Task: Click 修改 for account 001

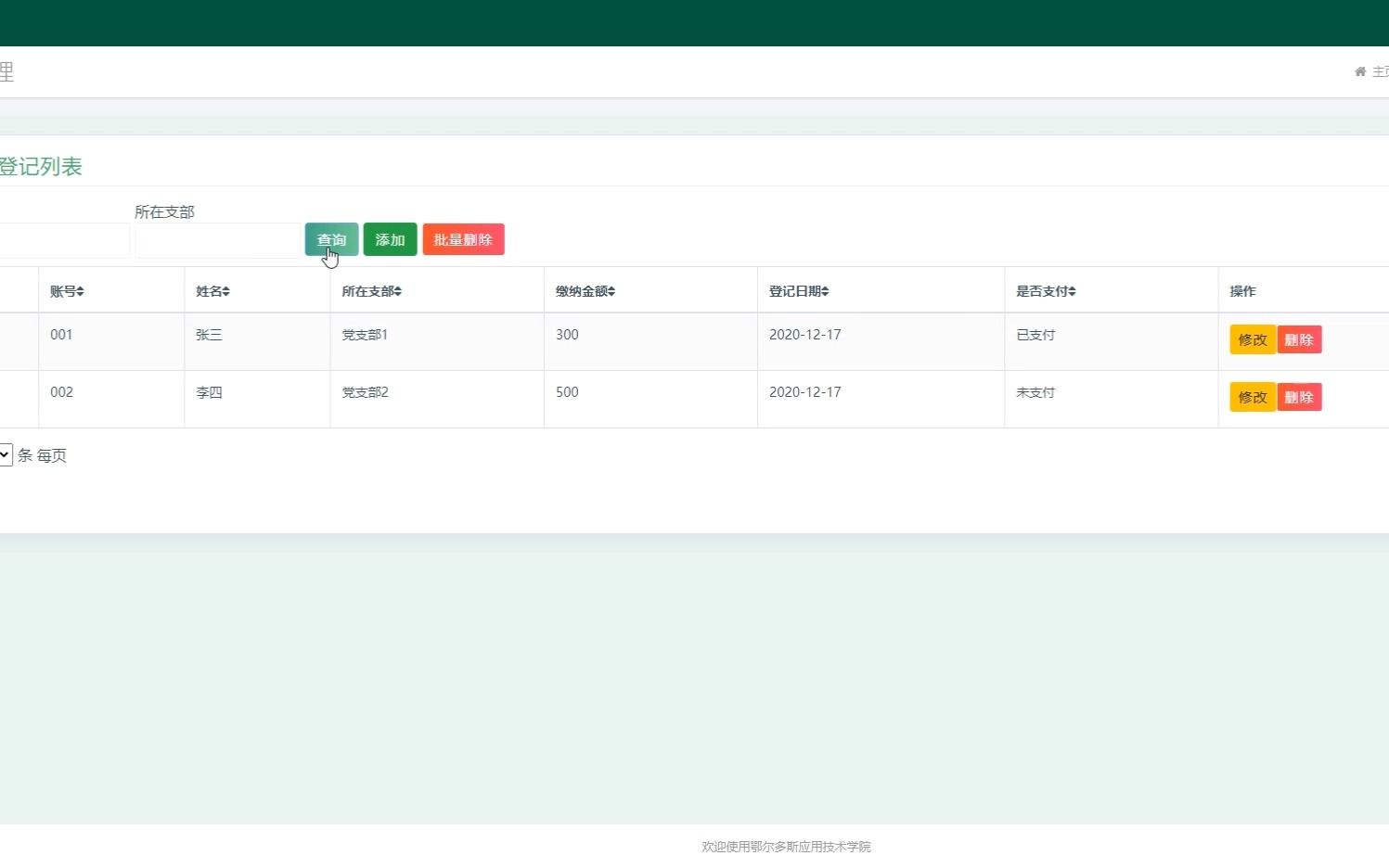Action: click(x=1253, y=339)
